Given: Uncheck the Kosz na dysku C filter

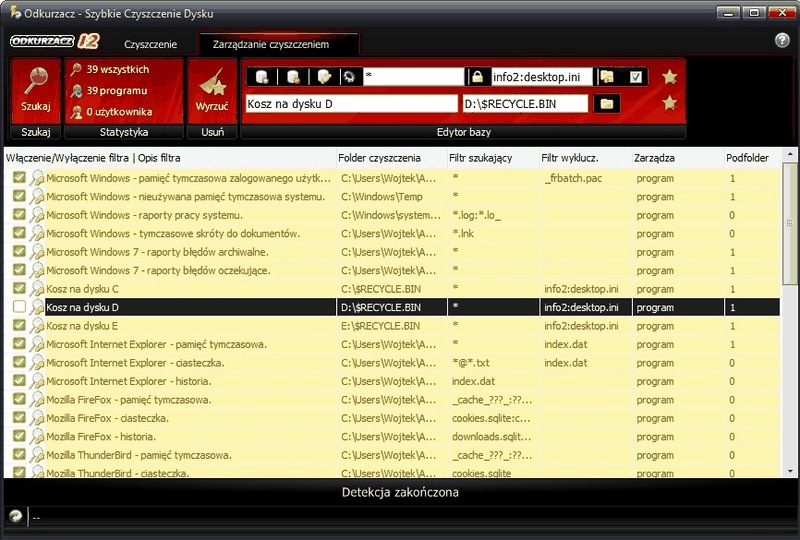Looking at the screenshot, I should 19,288.
